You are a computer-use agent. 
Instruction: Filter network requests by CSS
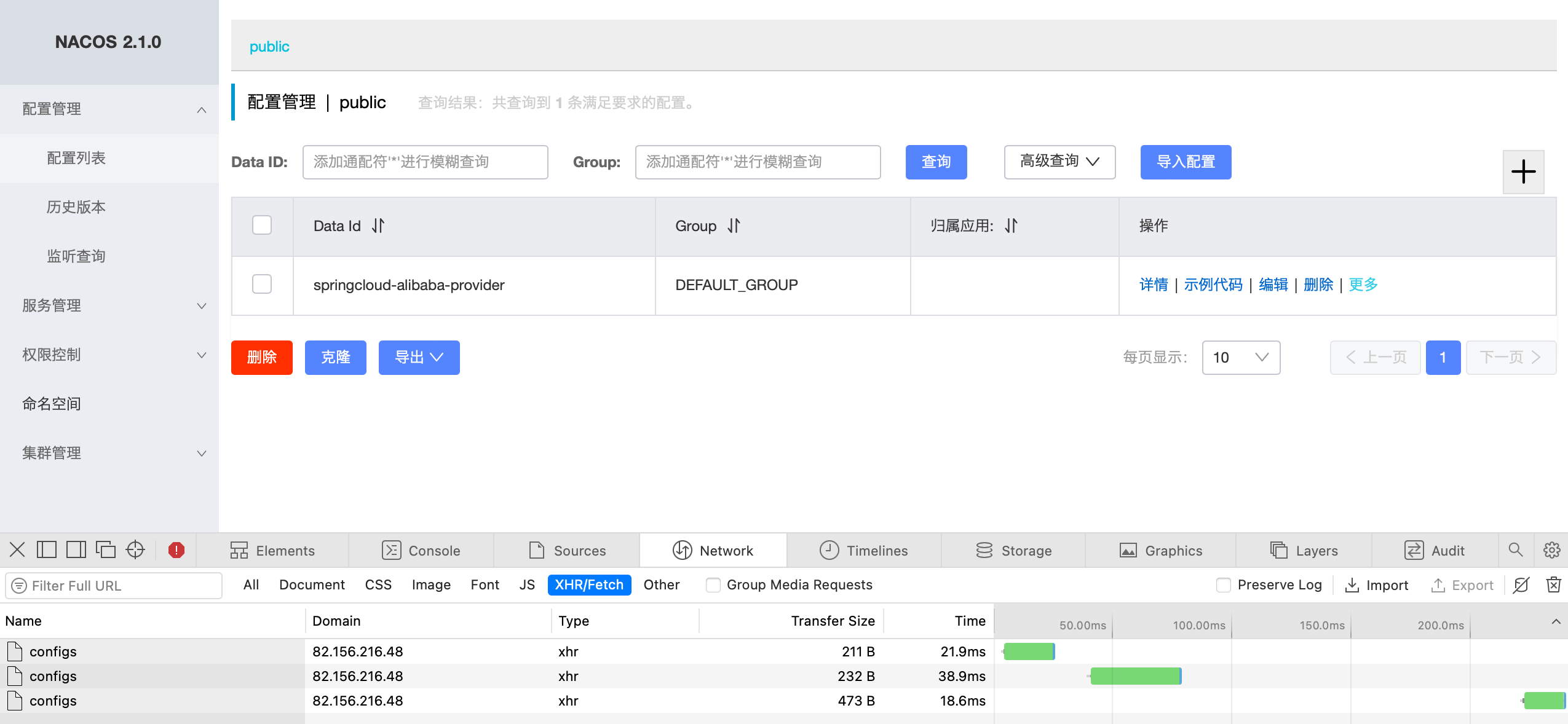click(378, 584)
